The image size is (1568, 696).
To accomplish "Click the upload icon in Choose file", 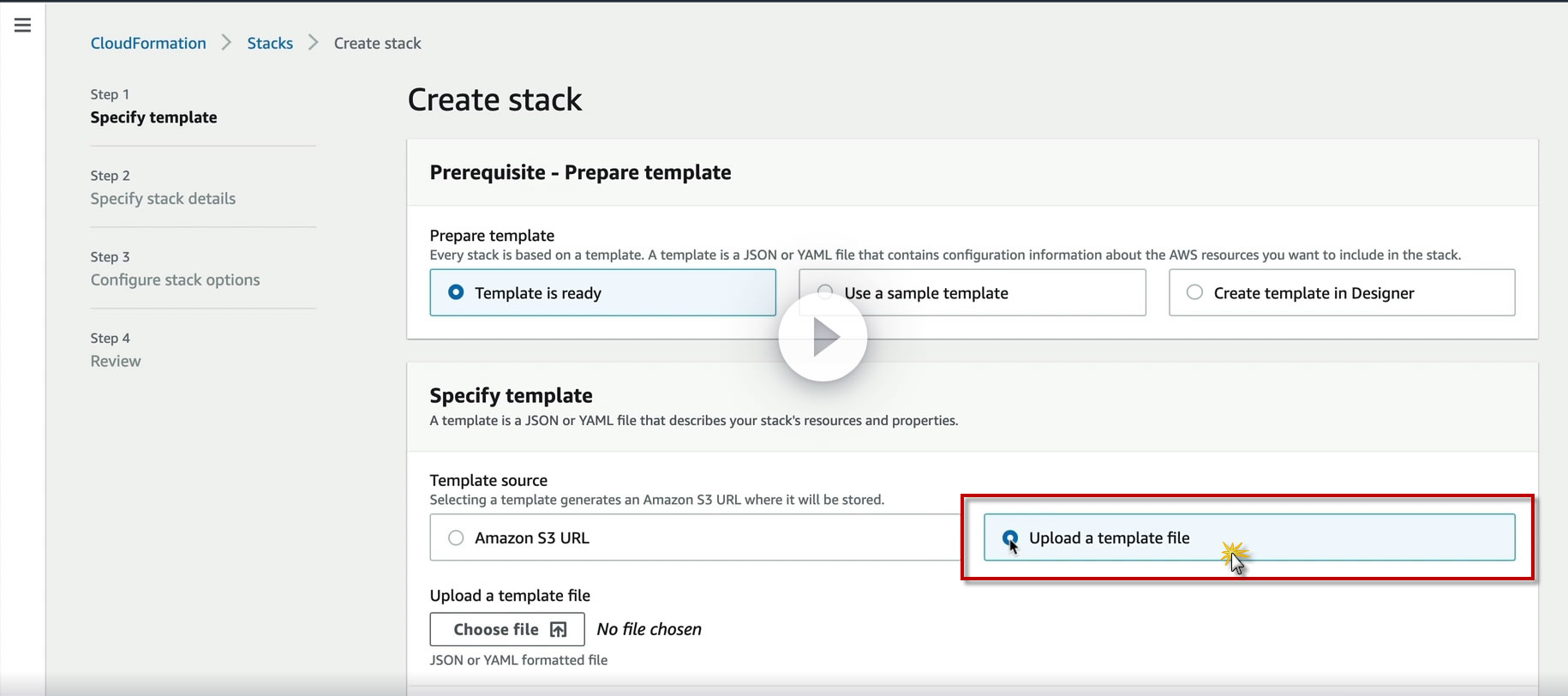I will pos(559,630).
